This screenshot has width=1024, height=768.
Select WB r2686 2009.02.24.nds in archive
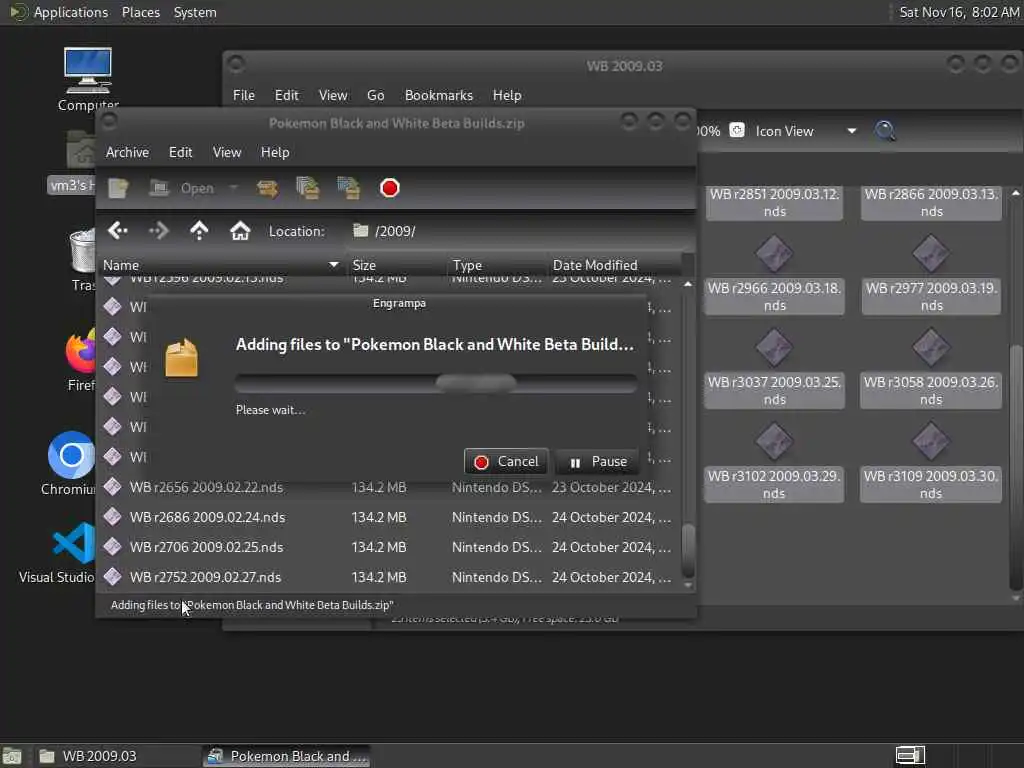(x=389, y=517)
